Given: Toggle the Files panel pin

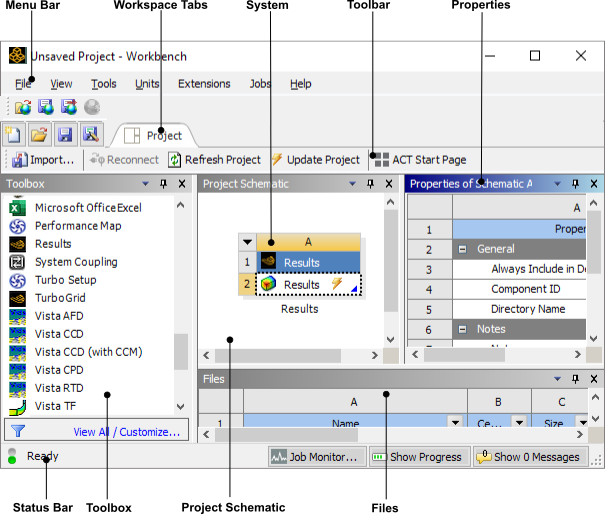Looking at the screenshot, I should click(575, 379).
